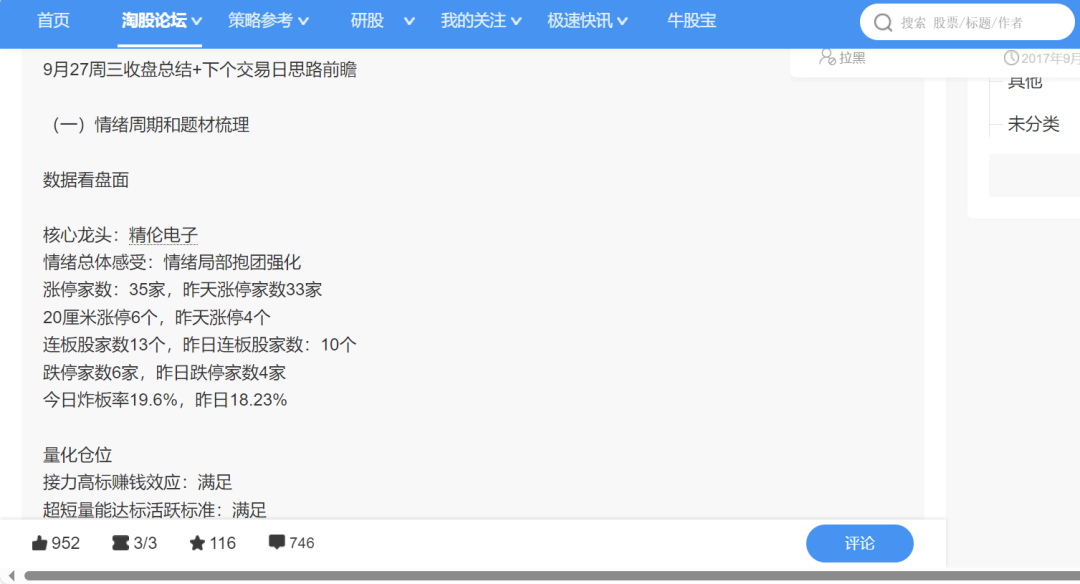Click the reward icon labeled 3/3
Screen dimensions: 1080x584
pyautogui.click(x=120, y=542)
